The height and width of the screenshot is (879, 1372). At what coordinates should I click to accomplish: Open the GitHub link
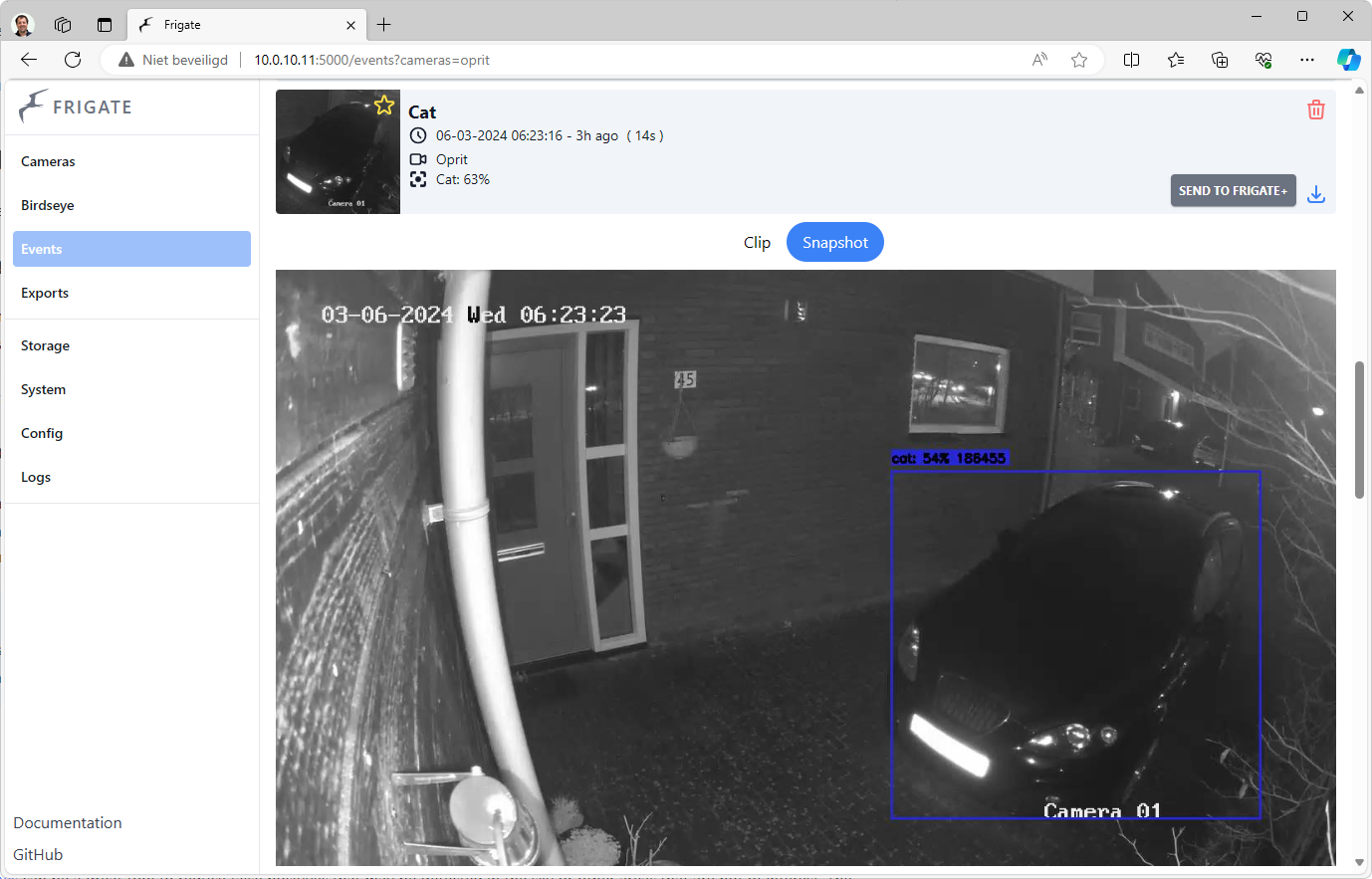click(38, 854)
